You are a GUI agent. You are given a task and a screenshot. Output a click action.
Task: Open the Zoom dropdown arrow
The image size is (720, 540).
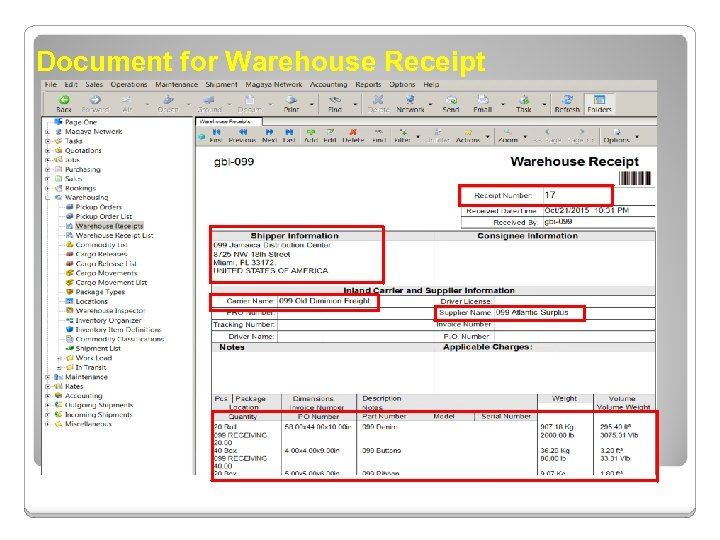[x=525, y=137]
